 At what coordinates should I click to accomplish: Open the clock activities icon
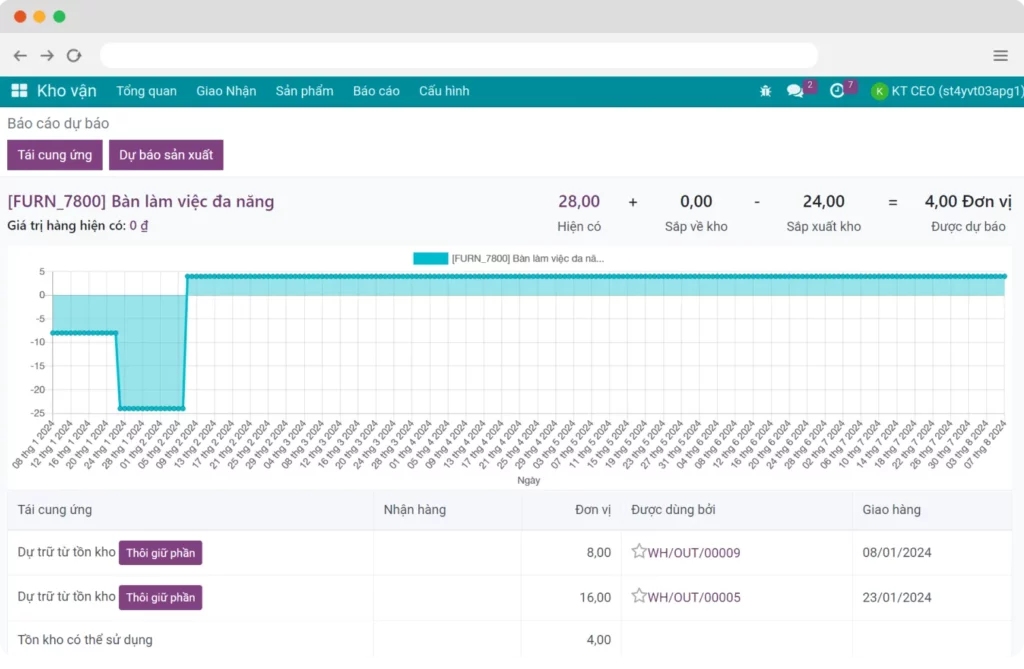pos(837,91)
